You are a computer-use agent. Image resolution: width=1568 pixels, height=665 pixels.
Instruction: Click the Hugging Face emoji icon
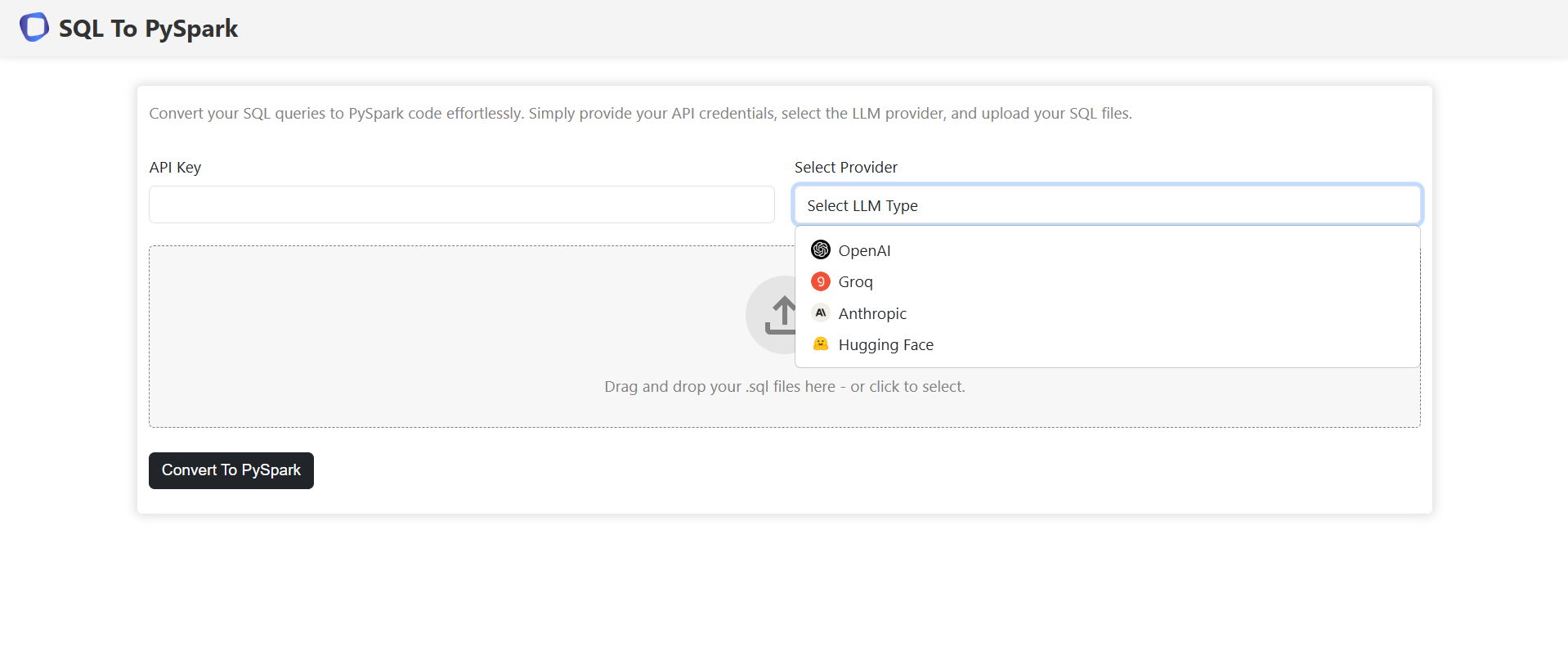821,344
